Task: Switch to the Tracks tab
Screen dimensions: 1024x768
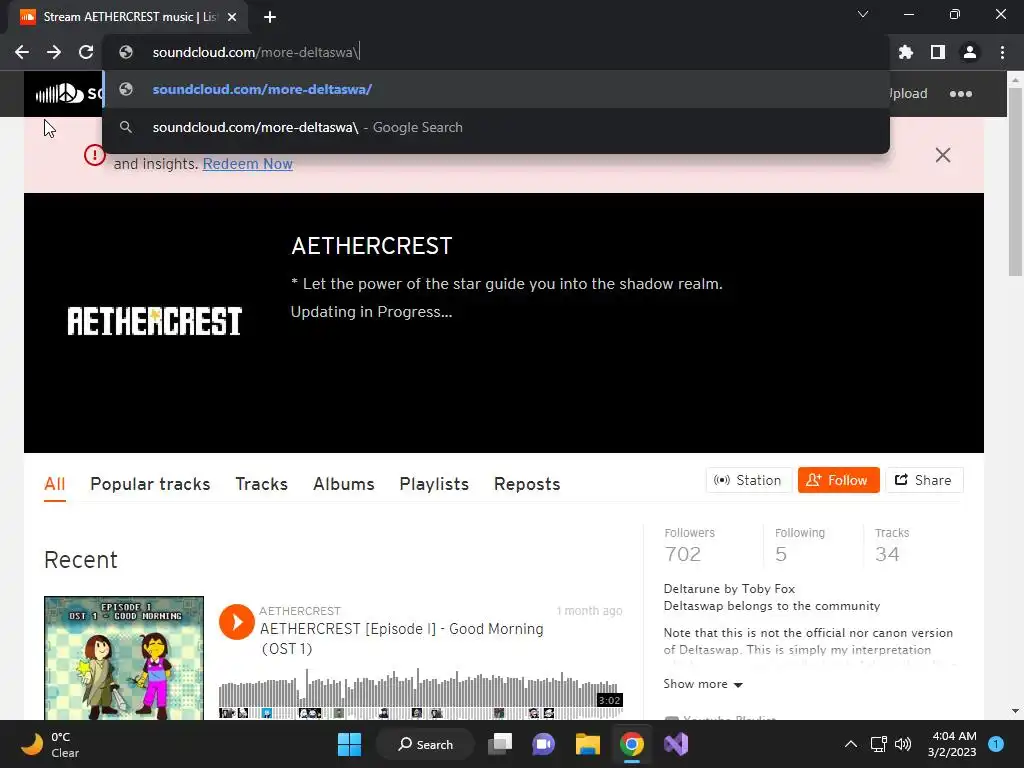Action: 261,484
